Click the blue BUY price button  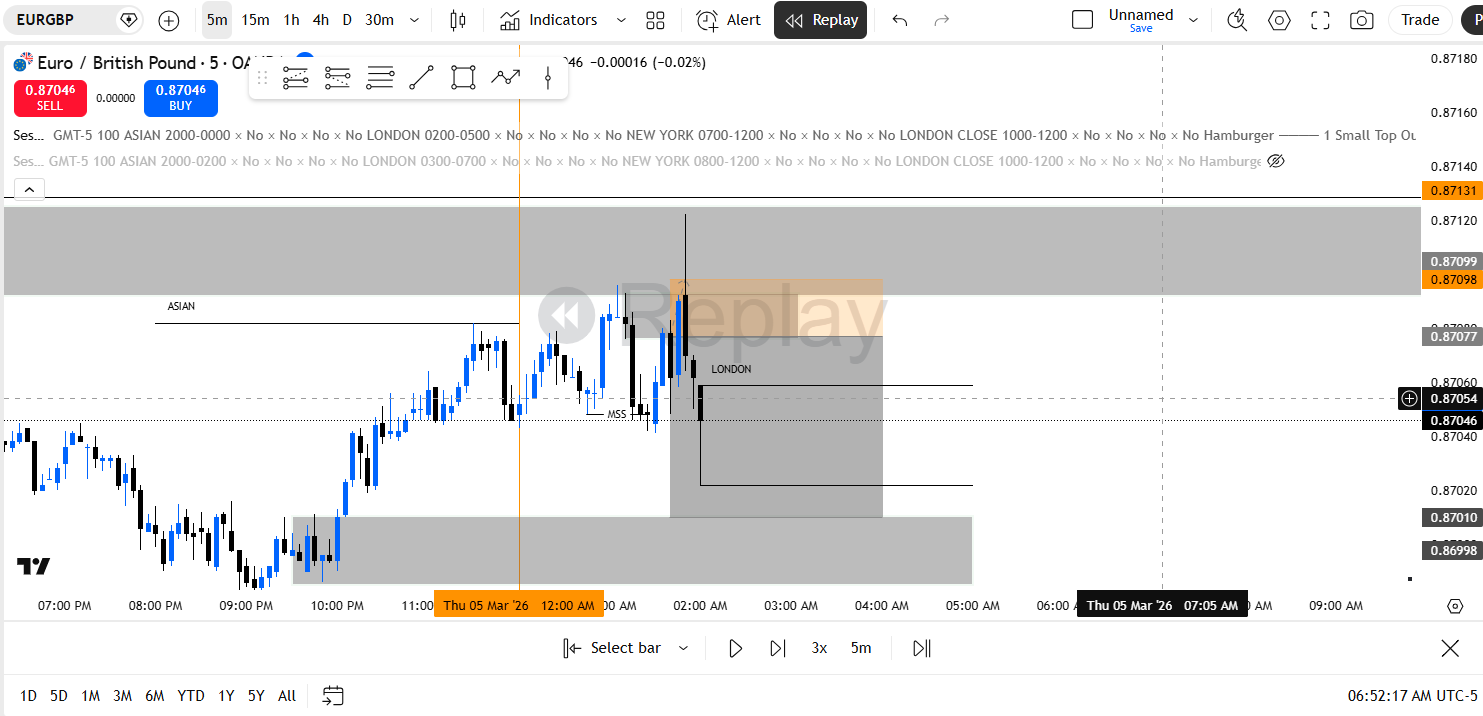181,97
